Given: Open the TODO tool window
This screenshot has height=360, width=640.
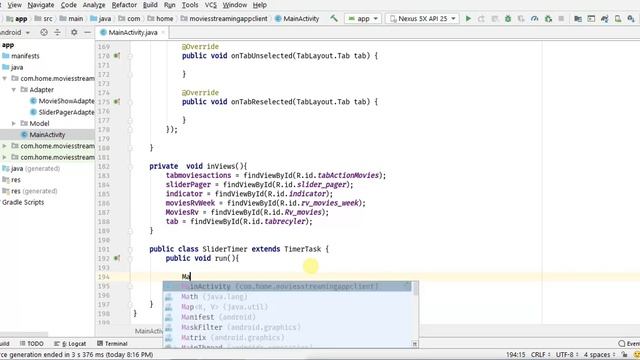Looking at the screenshot, I should click(x=32, y=344).
